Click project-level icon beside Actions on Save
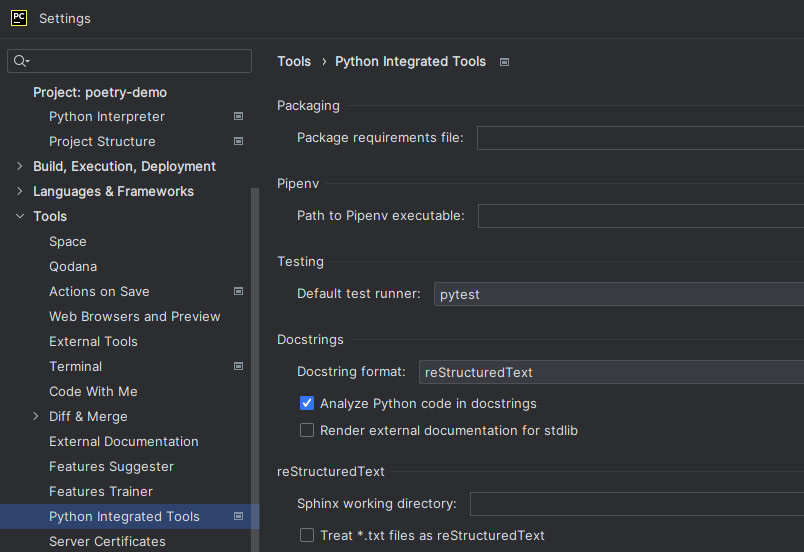This screenshot has width=804, height=552. coord(238,292)
